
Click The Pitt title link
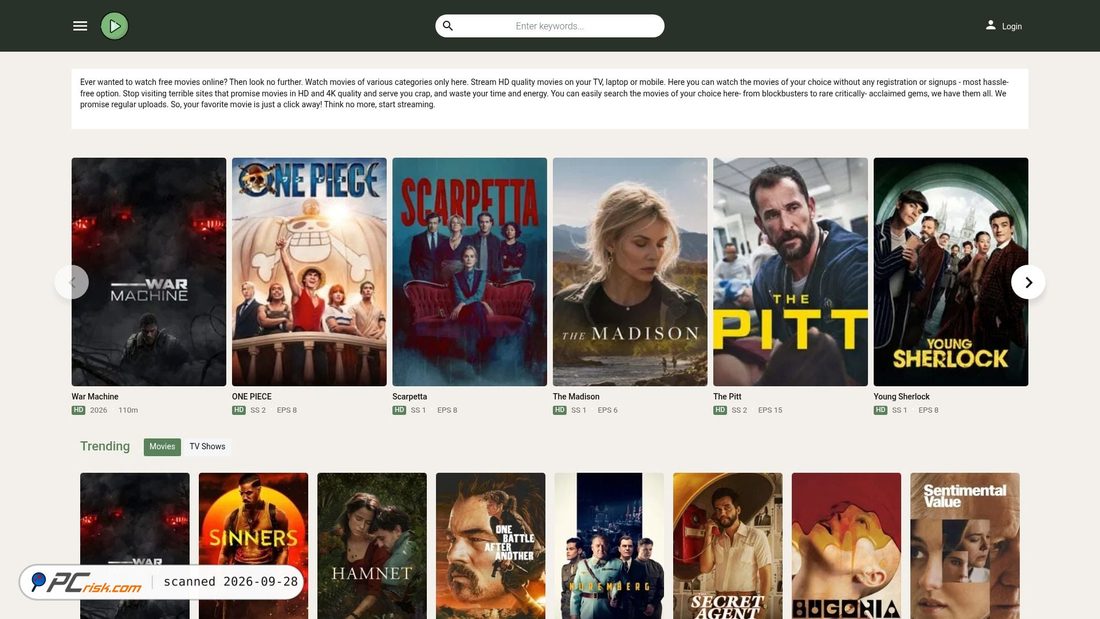tap(727, 397)
